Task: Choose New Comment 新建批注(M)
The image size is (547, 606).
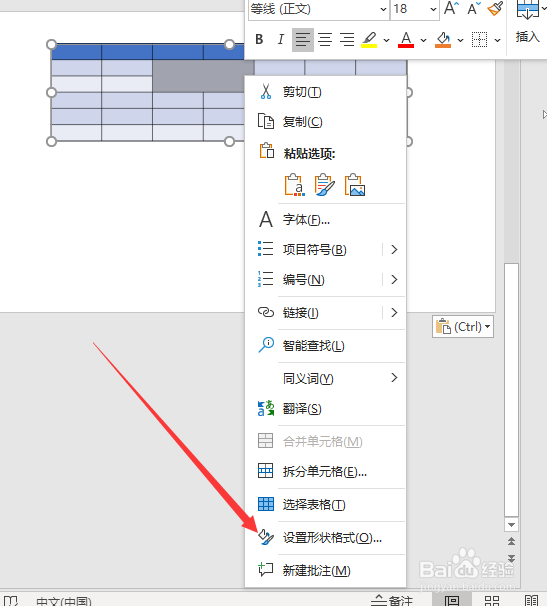Action: (x=325, y=570)
